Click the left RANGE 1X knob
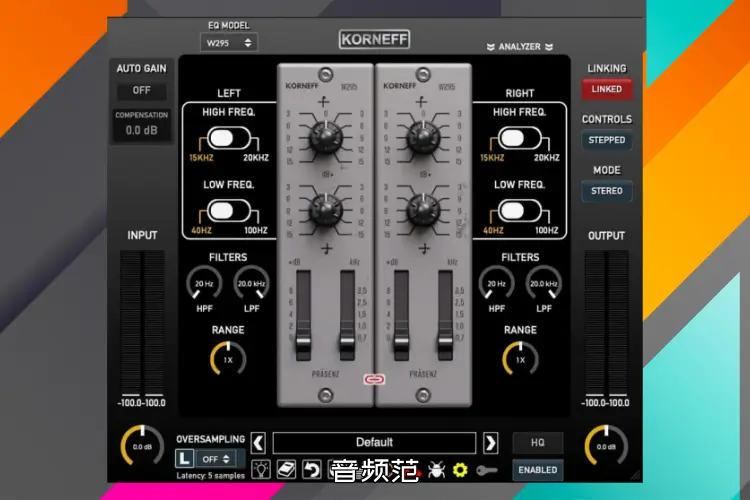The width and height of the screenshot is (750, 500). click(228, 359)
